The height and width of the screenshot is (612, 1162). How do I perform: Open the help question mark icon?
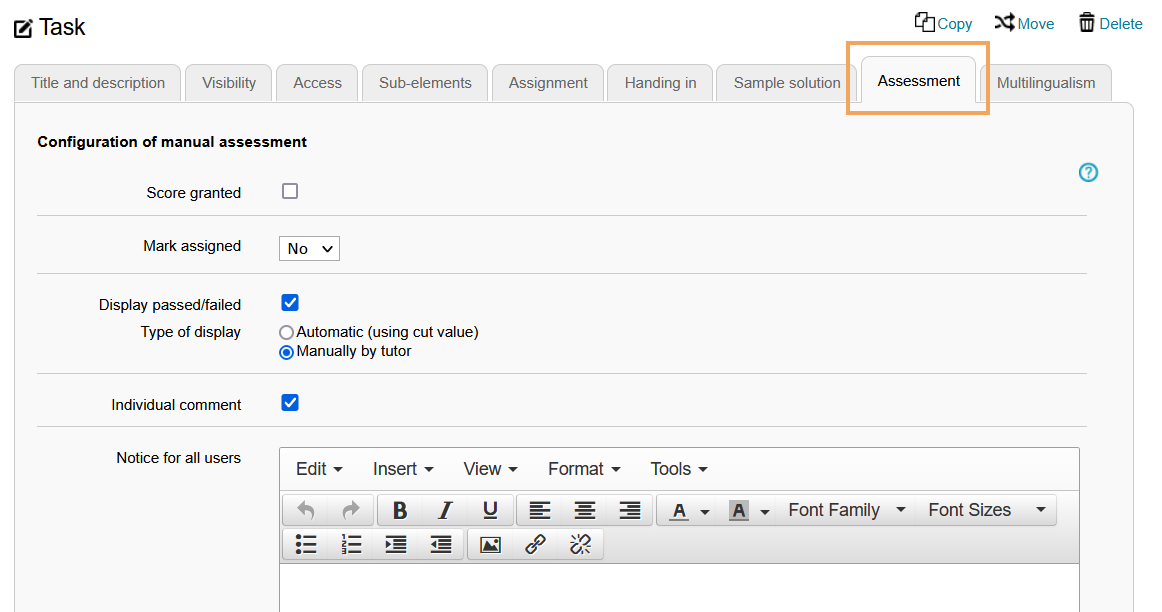click(x=1088, y=173)
